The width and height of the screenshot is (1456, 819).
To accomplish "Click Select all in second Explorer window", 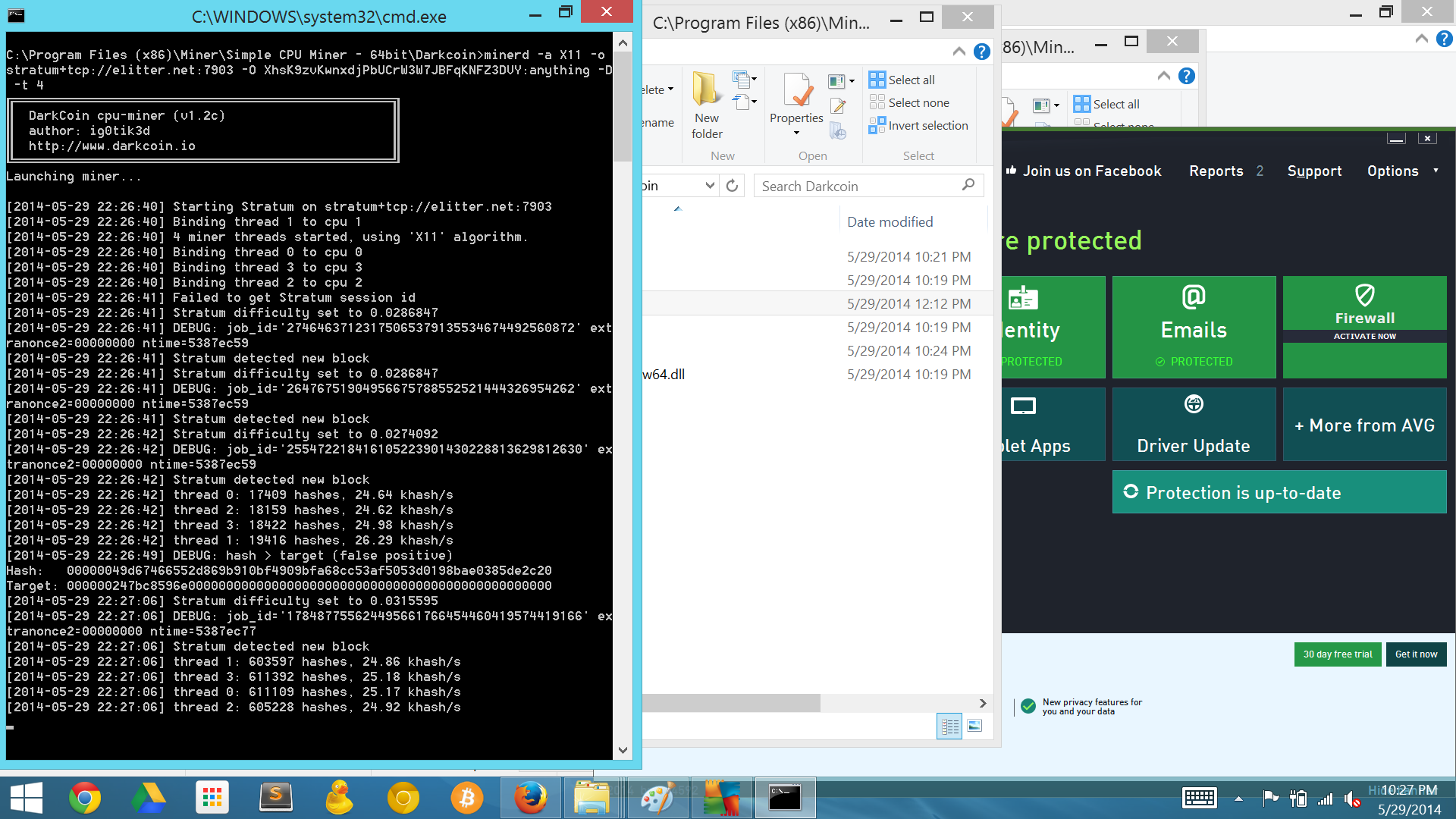I will click(1106, 104).
